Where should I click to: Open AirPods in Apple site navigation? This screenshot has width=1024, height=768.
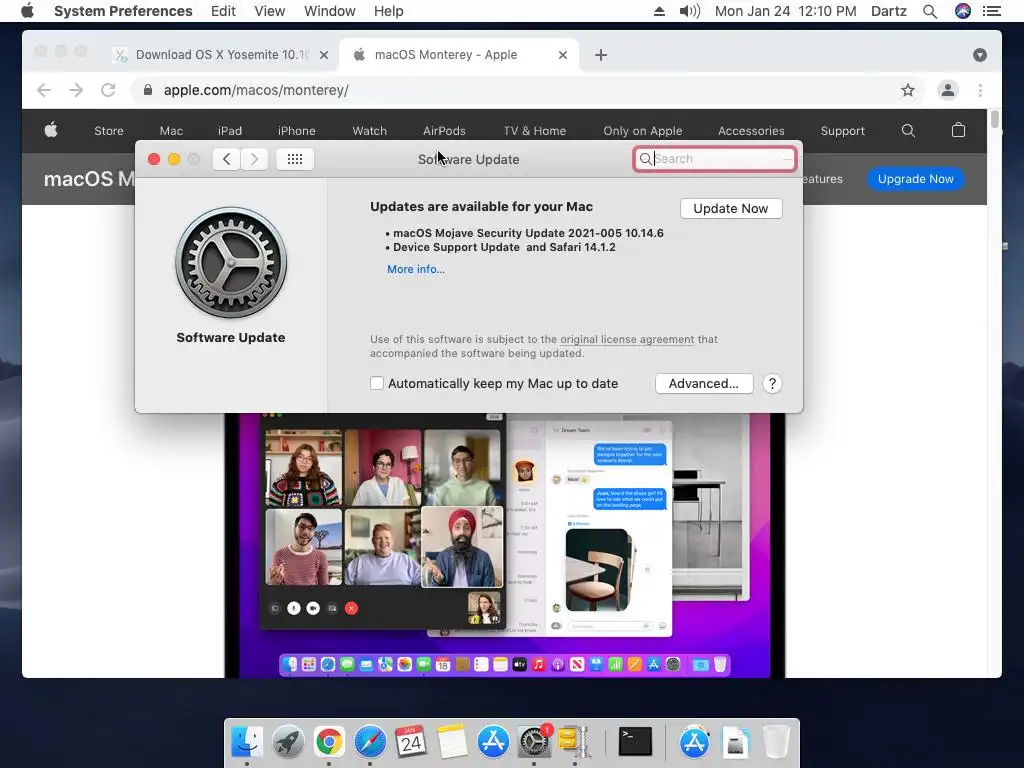click(444, 131)
